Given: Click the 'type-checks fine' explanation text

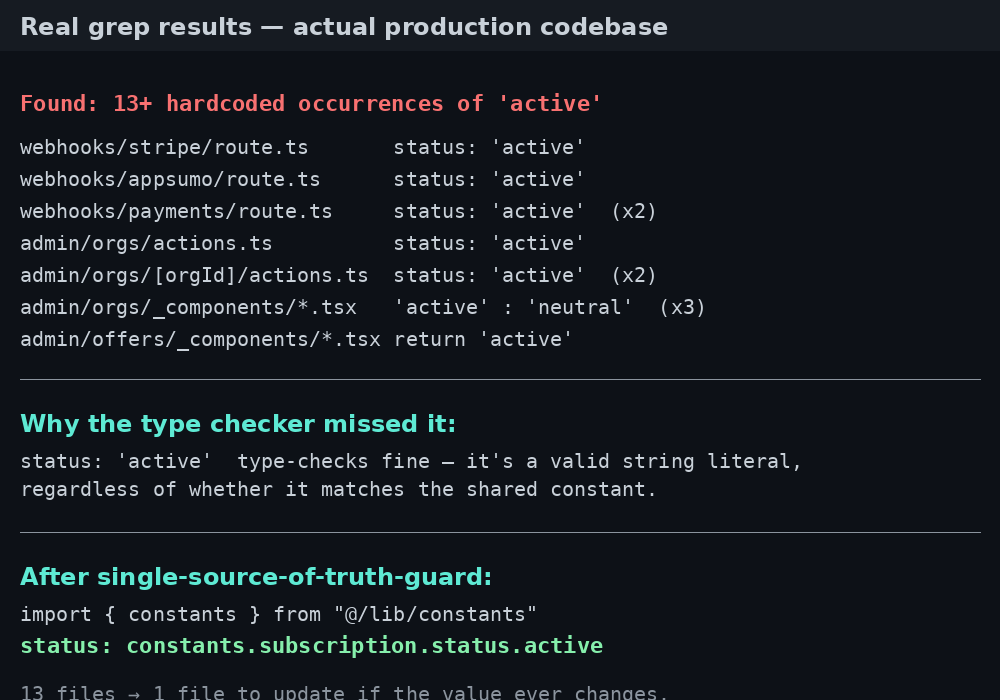Looking at the screenshot, I should (x=334, y=461).
